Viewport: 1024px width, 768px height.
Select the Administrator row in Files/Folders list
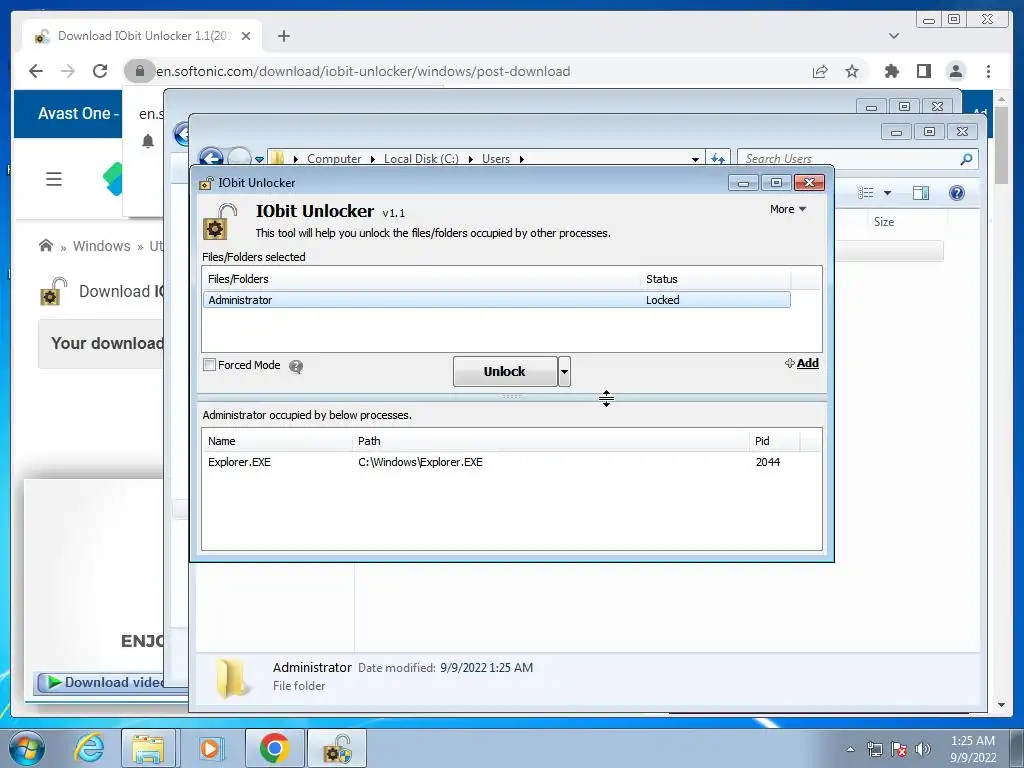click(x=496, y=300)
